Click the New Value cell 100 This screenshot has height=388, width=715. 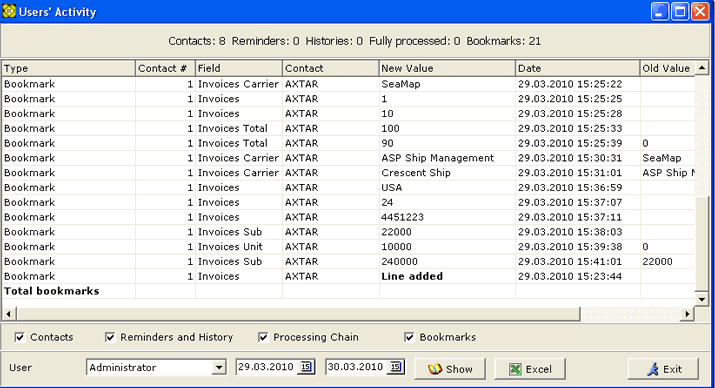pyautogui.click(x=447, y=128)
